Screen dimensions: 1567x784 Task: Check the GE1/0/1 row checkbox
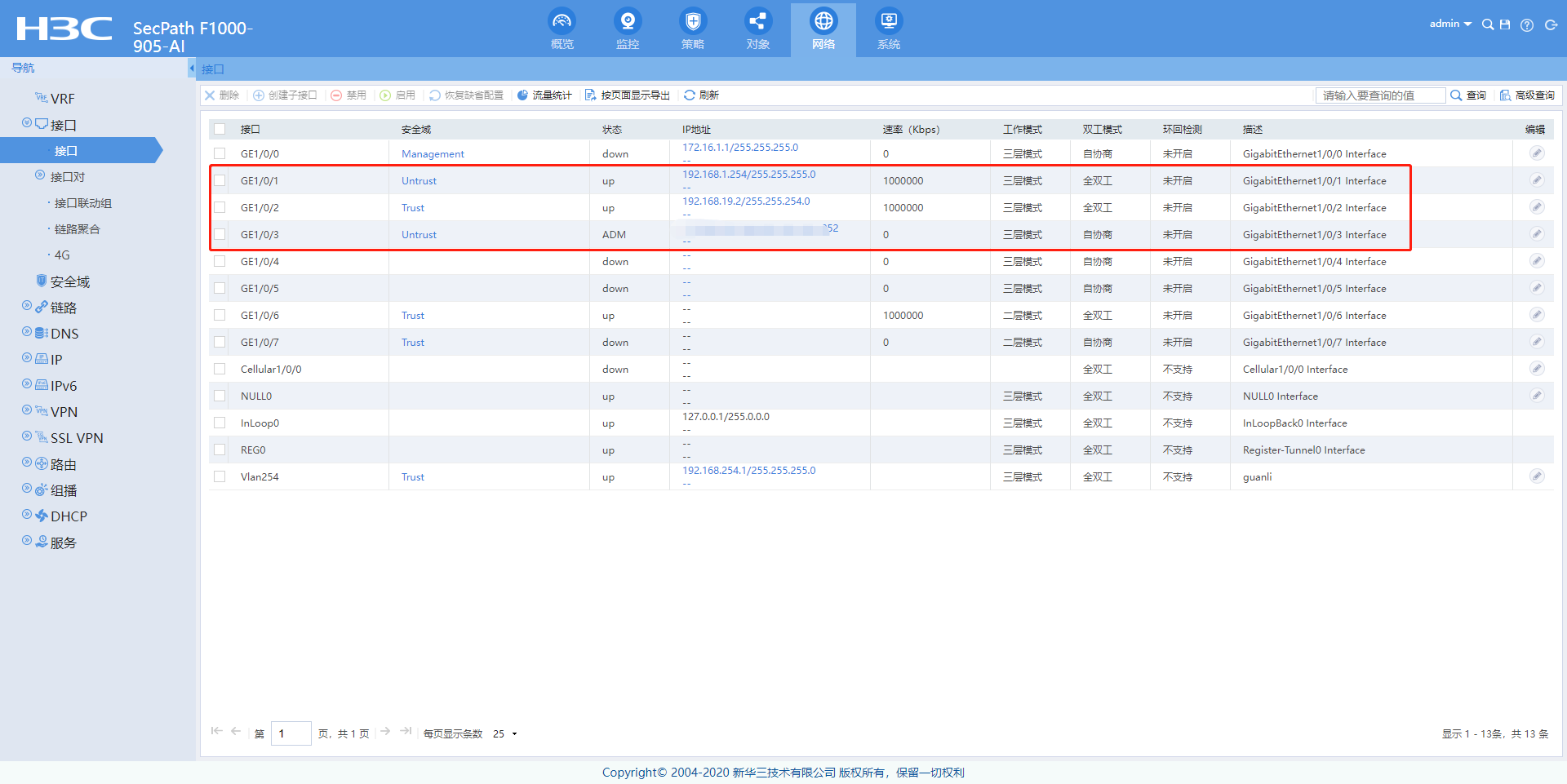pos(220,180)
